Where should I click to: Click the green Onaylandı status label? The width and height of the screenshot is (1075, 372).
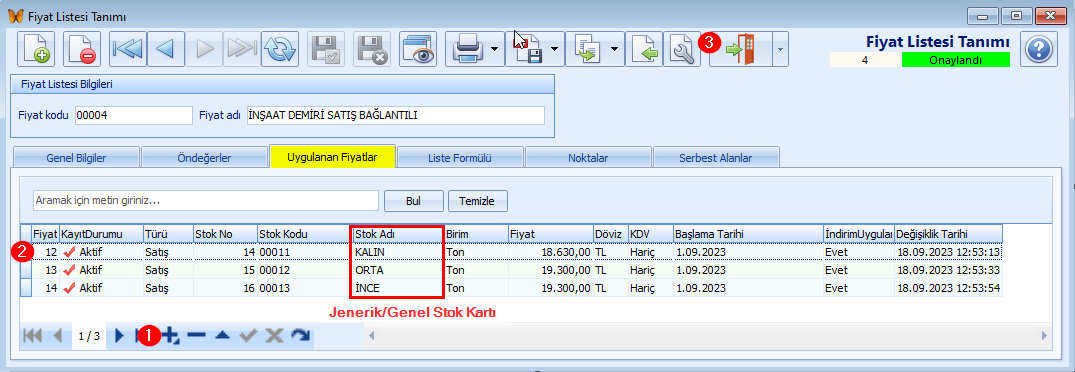tap(956, 60)
